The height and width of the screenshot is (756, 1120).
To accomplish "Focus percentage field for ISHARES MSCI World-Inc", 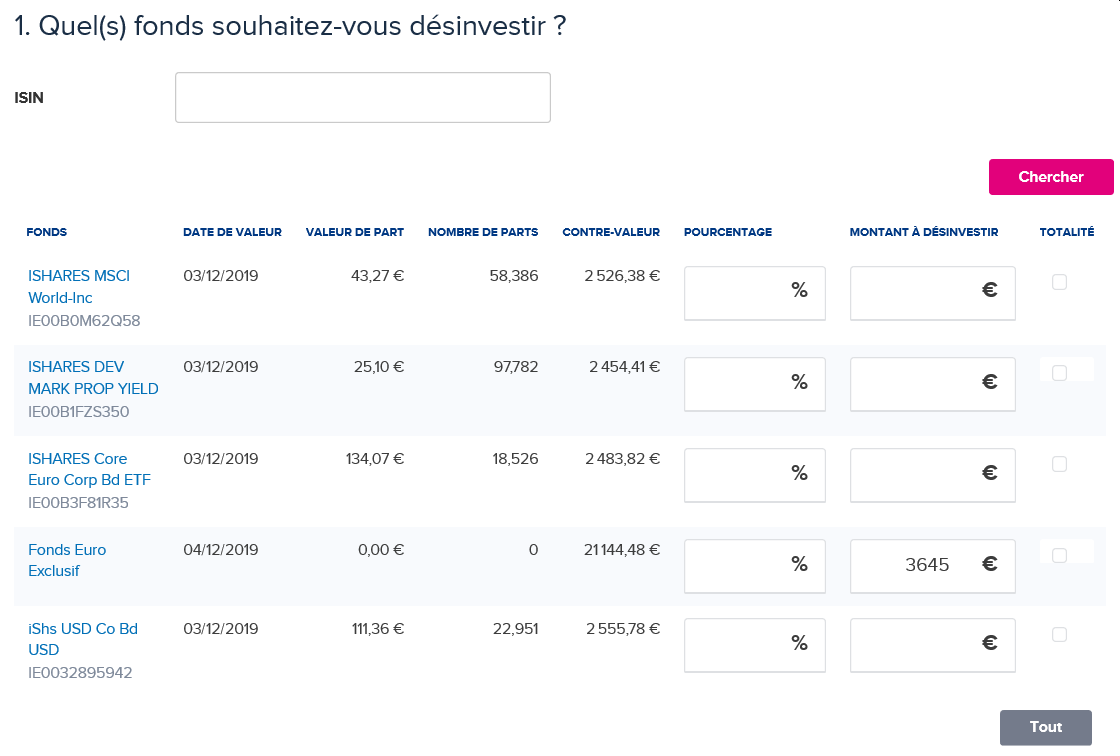I will click(x=738, y=292).
